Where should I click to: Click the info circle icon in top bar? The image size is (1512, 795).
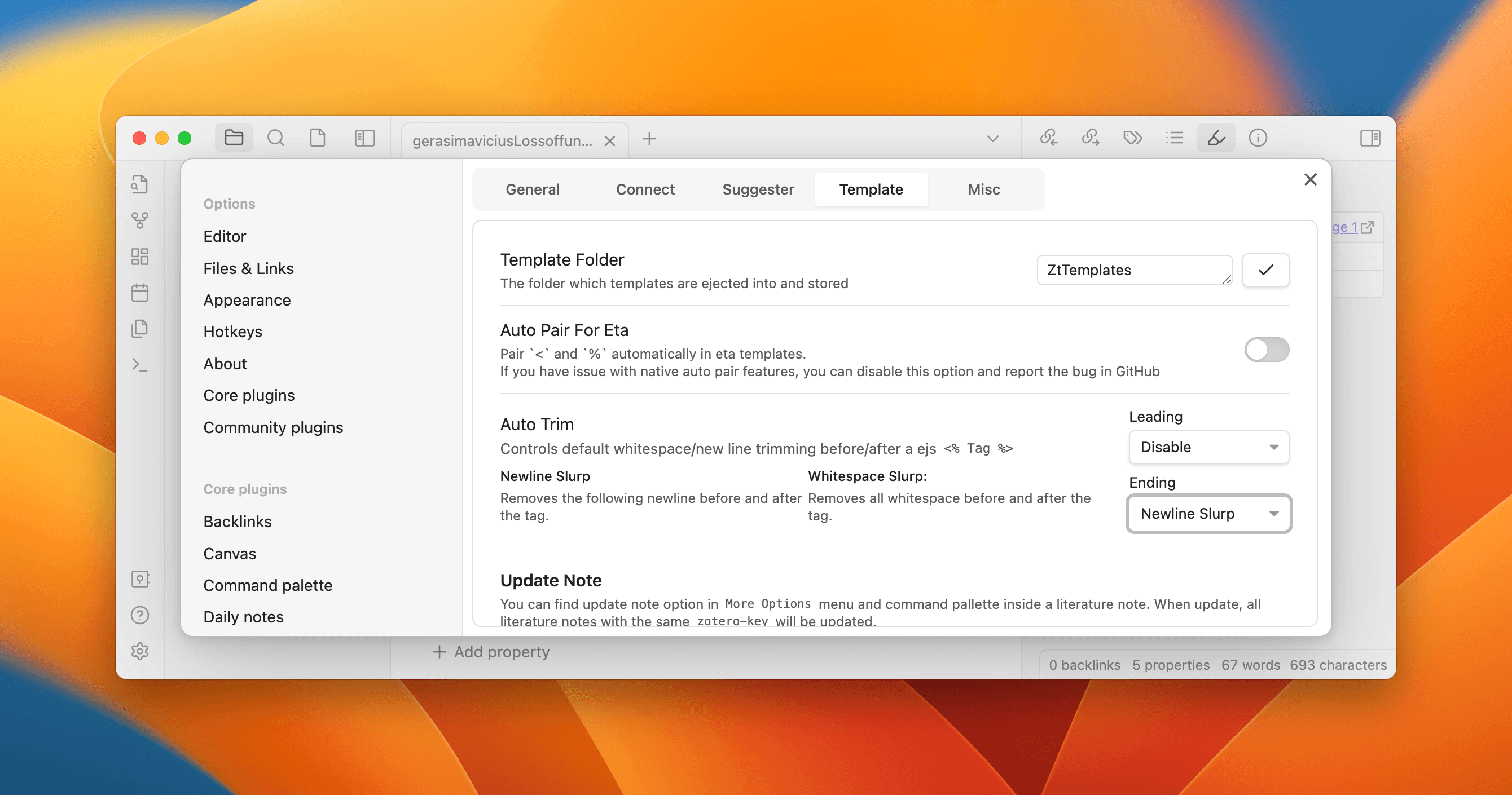pyautogui.click(x=1259, y=138)
